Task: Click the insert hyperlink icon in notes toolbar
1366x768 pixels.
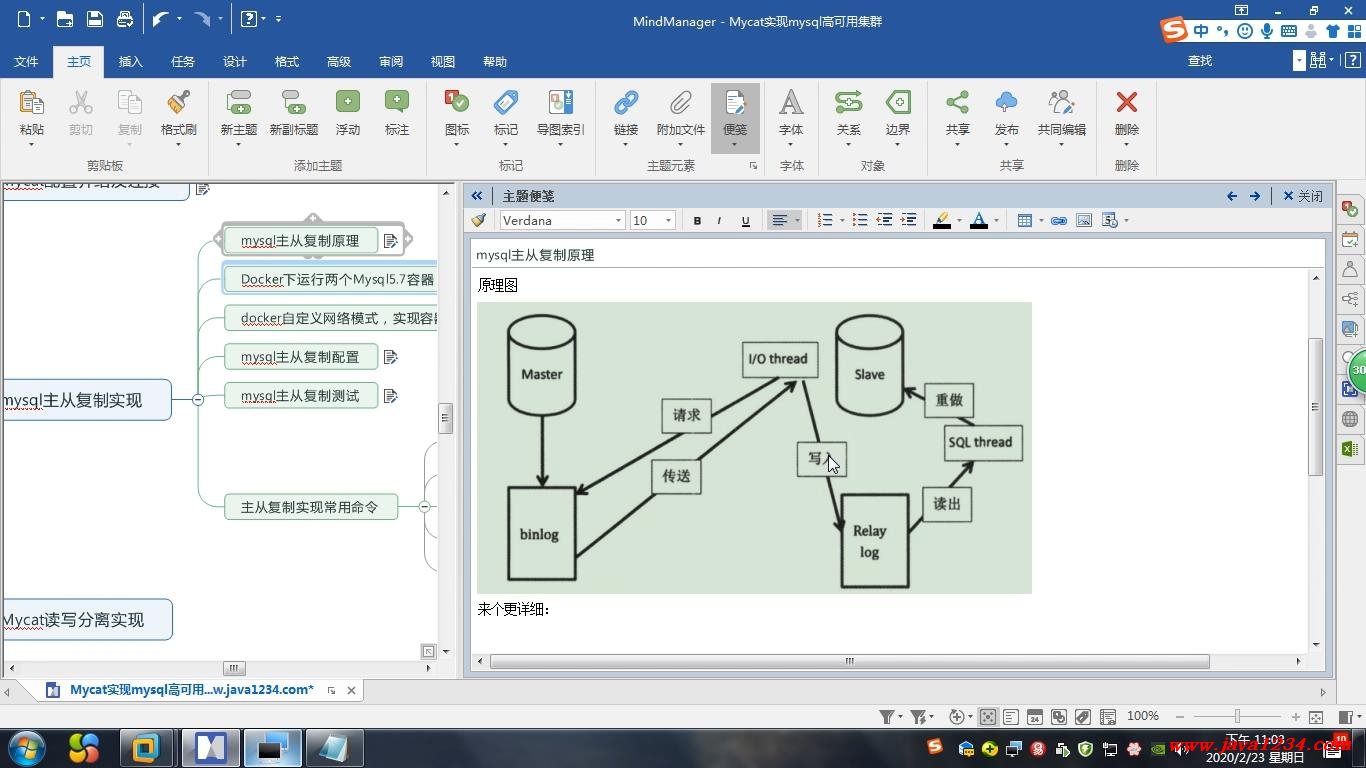Action: click(1058, 221)
